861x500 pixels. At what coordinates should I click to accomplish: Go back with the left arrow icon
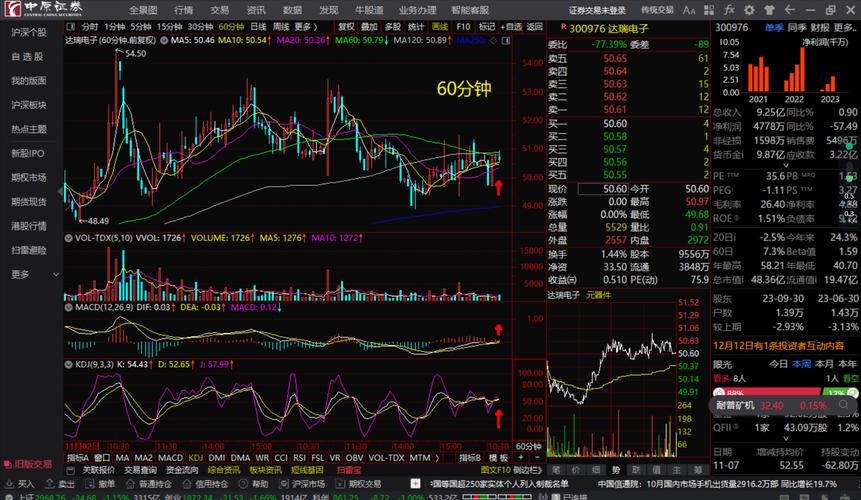point(790,10)
